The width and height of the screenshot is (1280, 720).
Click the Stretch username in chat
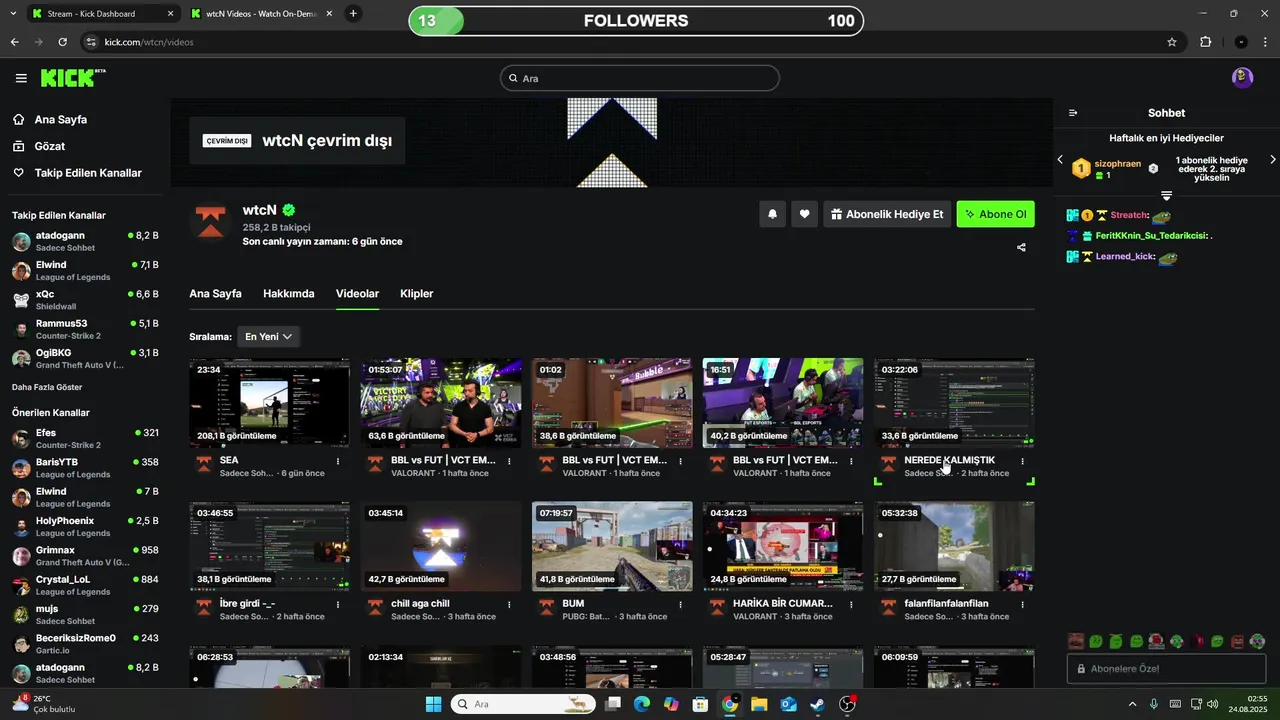click(1129, 216)
